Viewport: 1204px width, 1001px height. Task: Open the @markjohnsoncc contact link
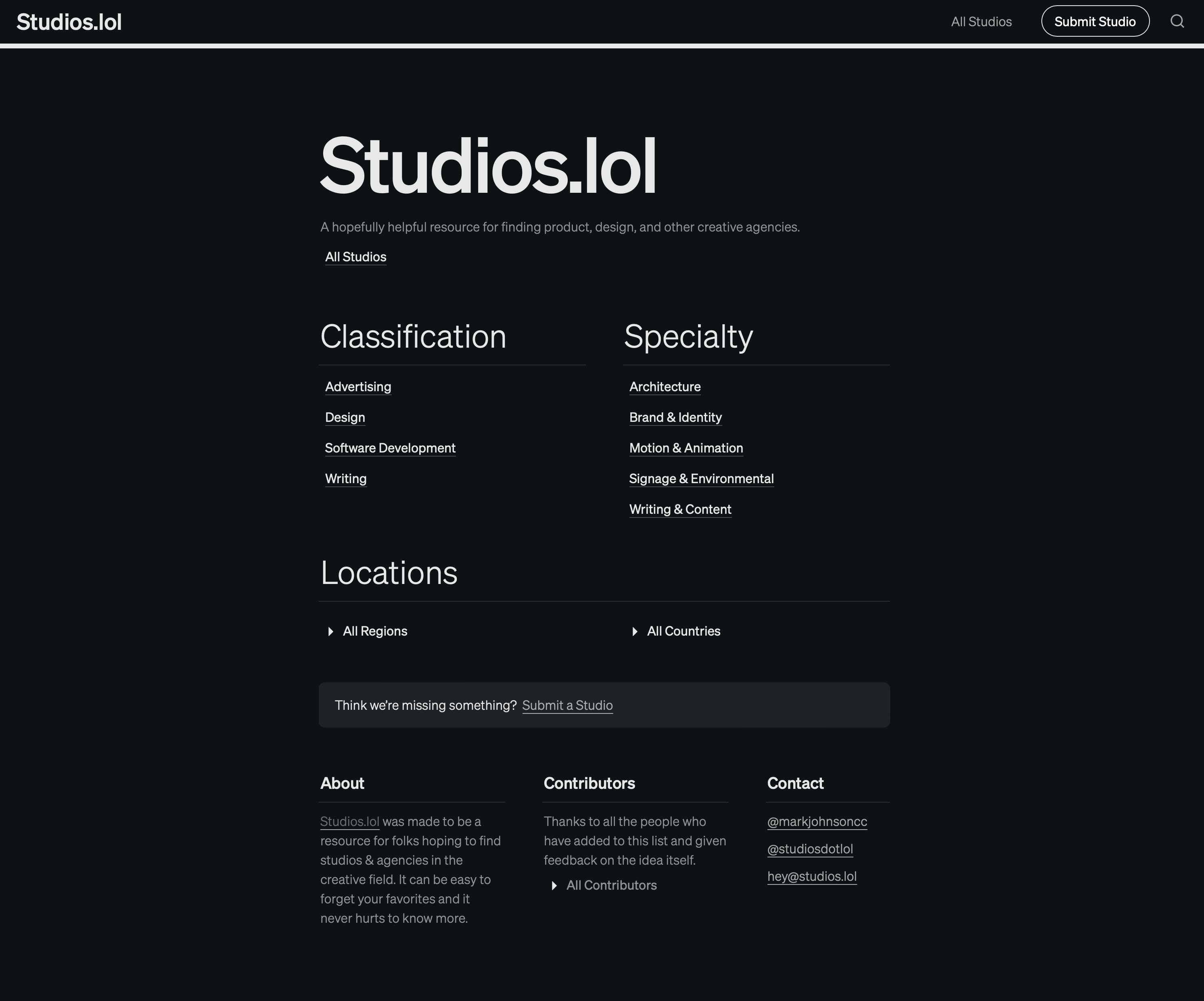[x=817, y=821]
